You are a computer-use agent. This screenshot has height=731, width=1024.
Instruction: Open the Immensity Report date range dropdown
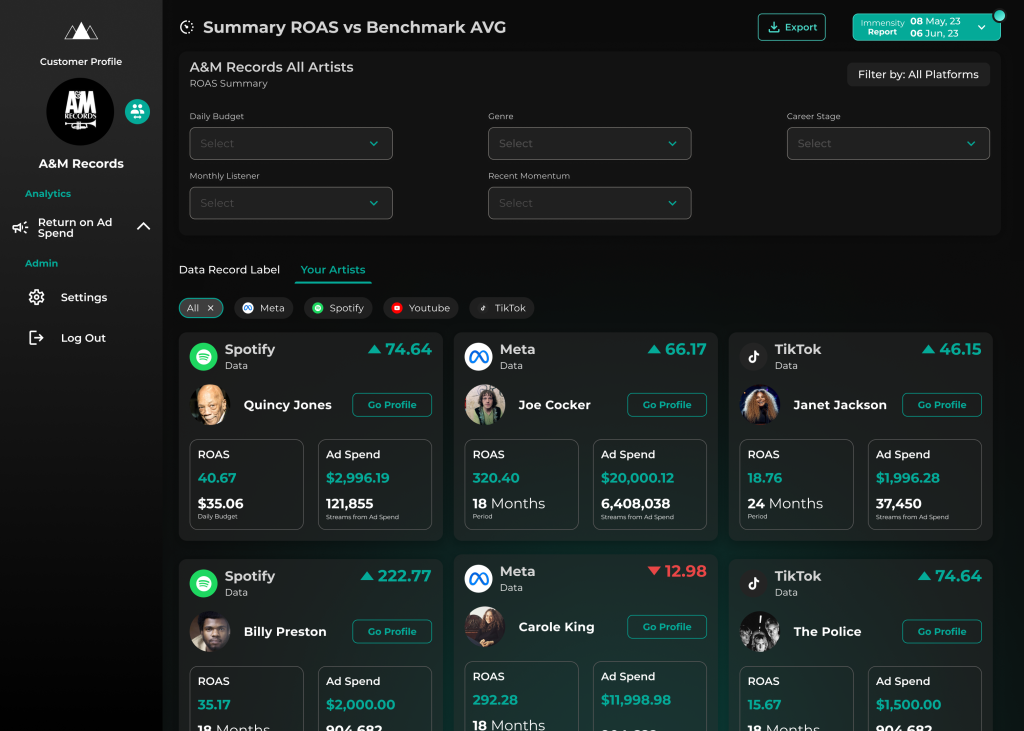click(926, 27)
